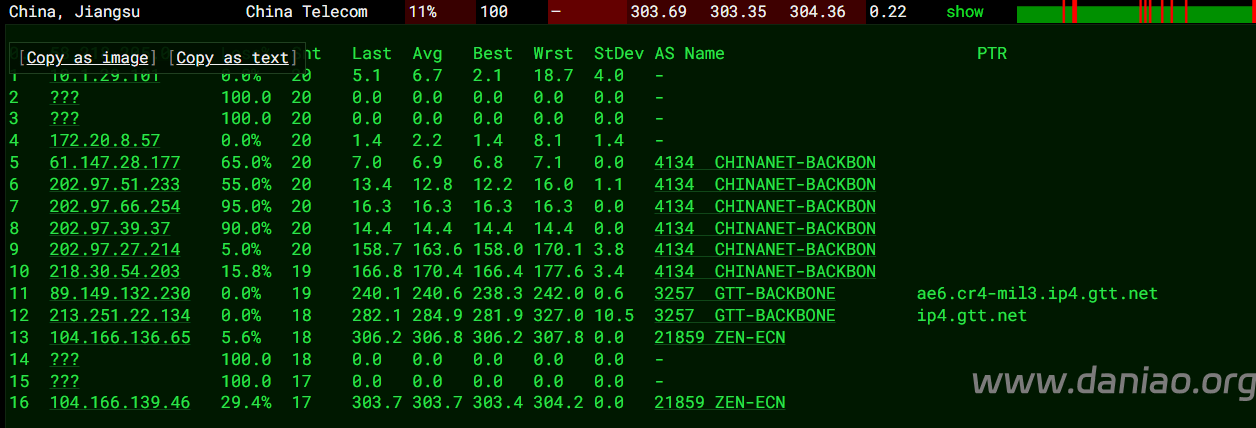Click hop 9 IP 202.97.27.214

115,250
